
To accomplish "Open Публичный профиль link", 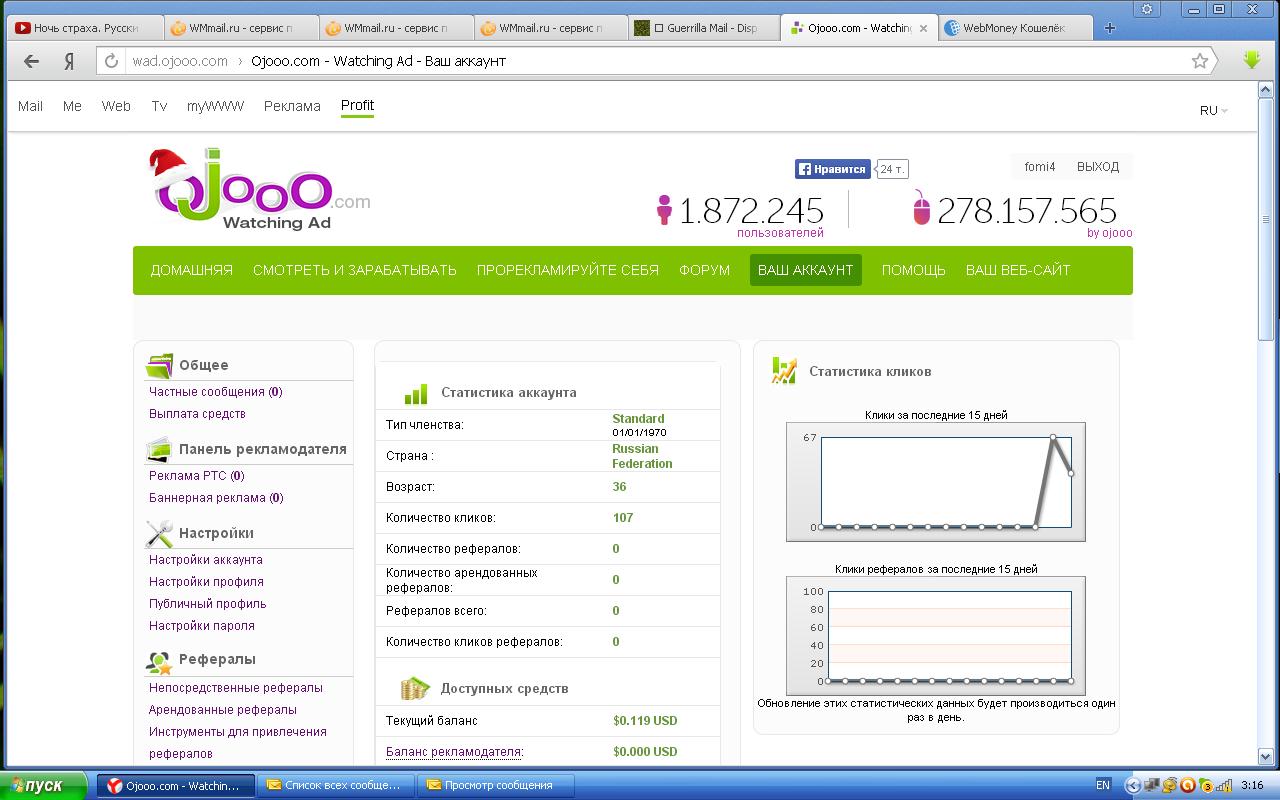I will (x=208, y=604).
